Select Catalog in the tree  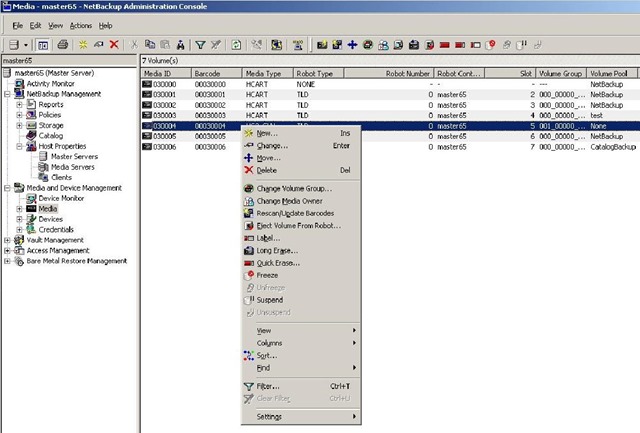(x=51, y=135)
